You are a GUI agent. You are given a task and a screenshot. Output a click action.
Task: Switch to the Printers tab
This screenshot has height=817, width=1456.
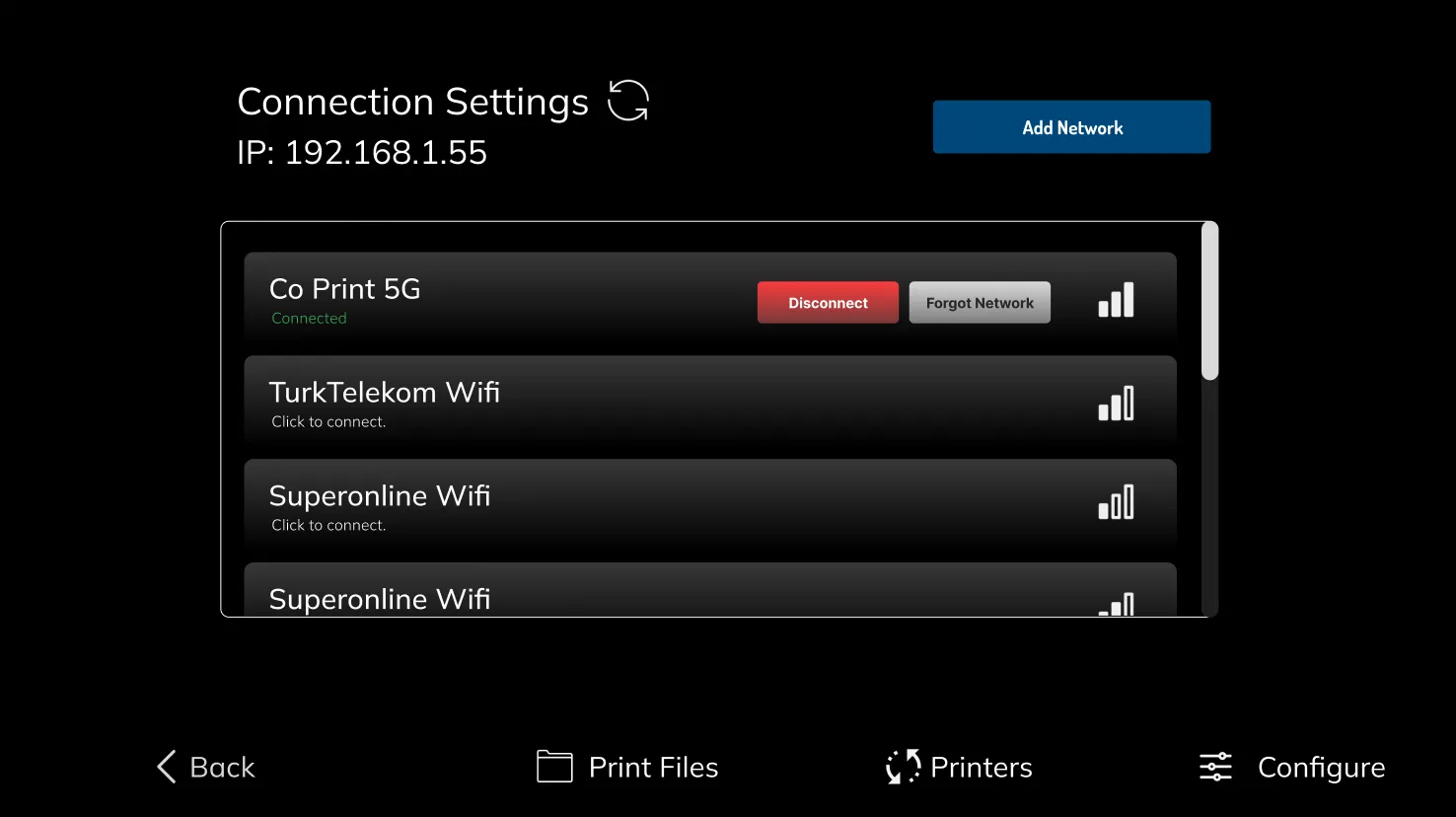tap(982, 767)
